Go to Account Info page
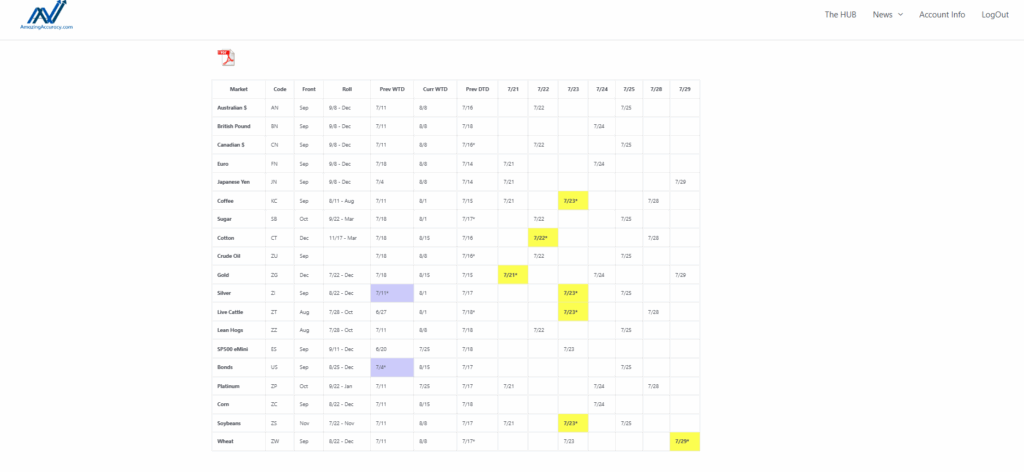 [942, 15]
